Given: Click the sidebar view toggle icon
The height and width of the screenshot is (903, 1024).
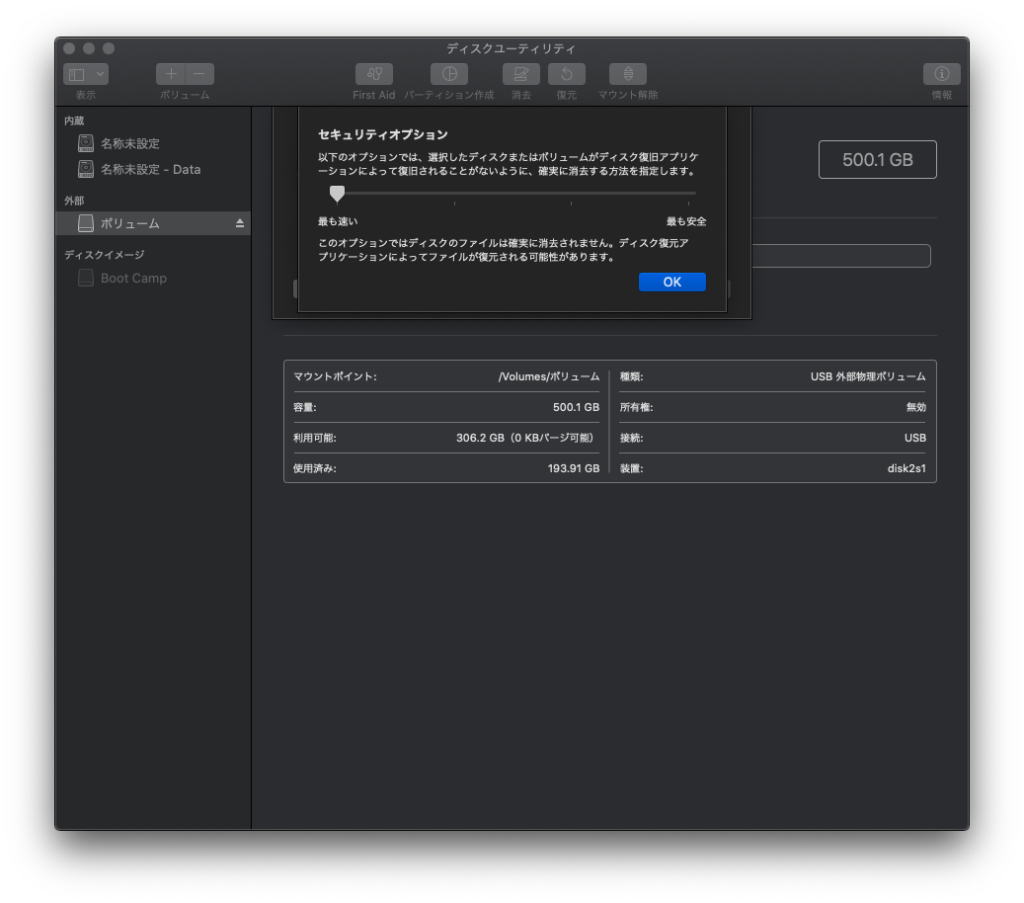Looking at the screenshot, I should click(x=76, y=74).
